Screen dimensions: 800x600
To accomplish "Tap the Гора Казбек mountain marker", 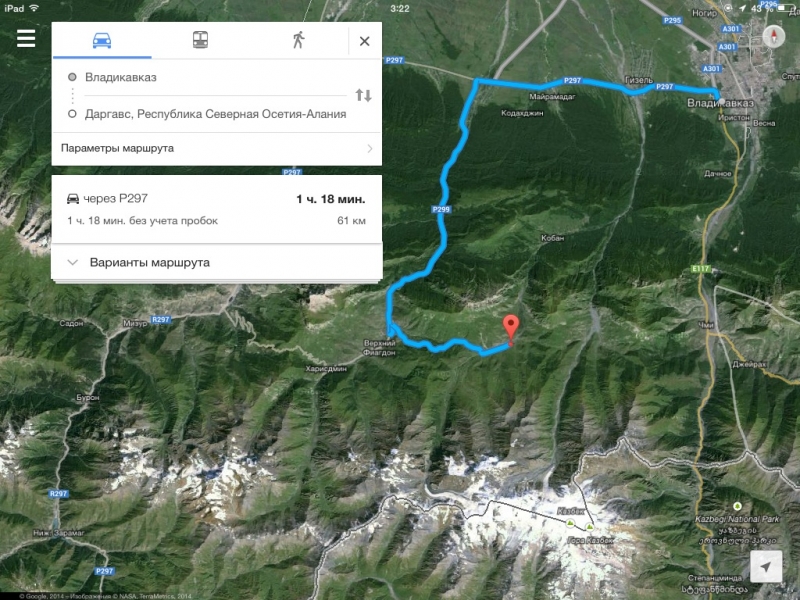I will (x=590, y=526).
